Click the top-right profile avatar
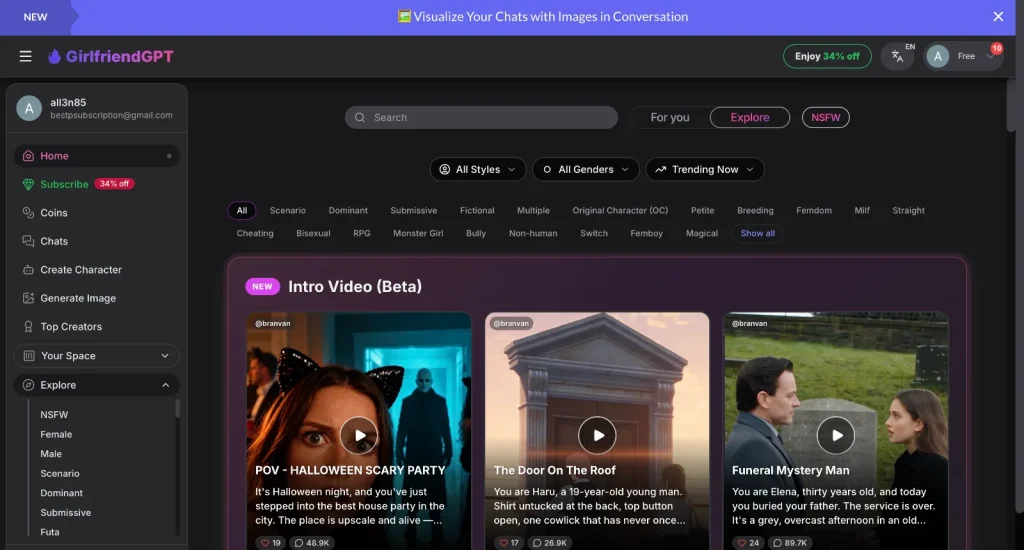Screen dimensions: 1024x550 [937, 56]
